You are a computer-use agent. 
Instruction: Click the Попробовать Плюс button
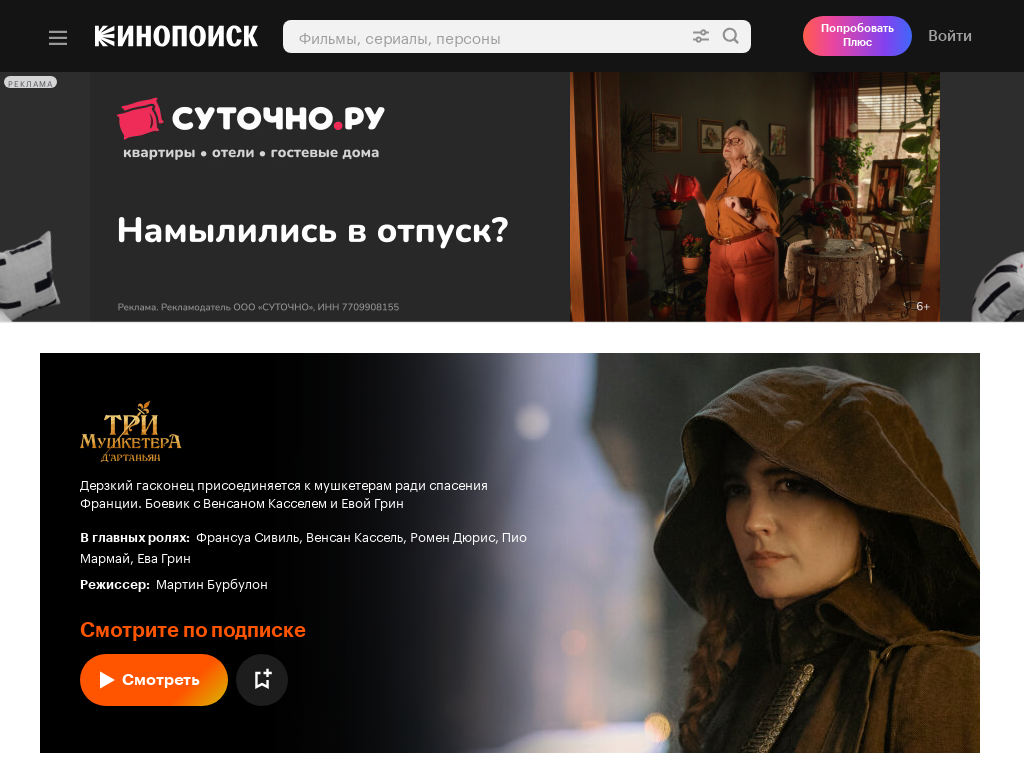click(x=857, y=36)
